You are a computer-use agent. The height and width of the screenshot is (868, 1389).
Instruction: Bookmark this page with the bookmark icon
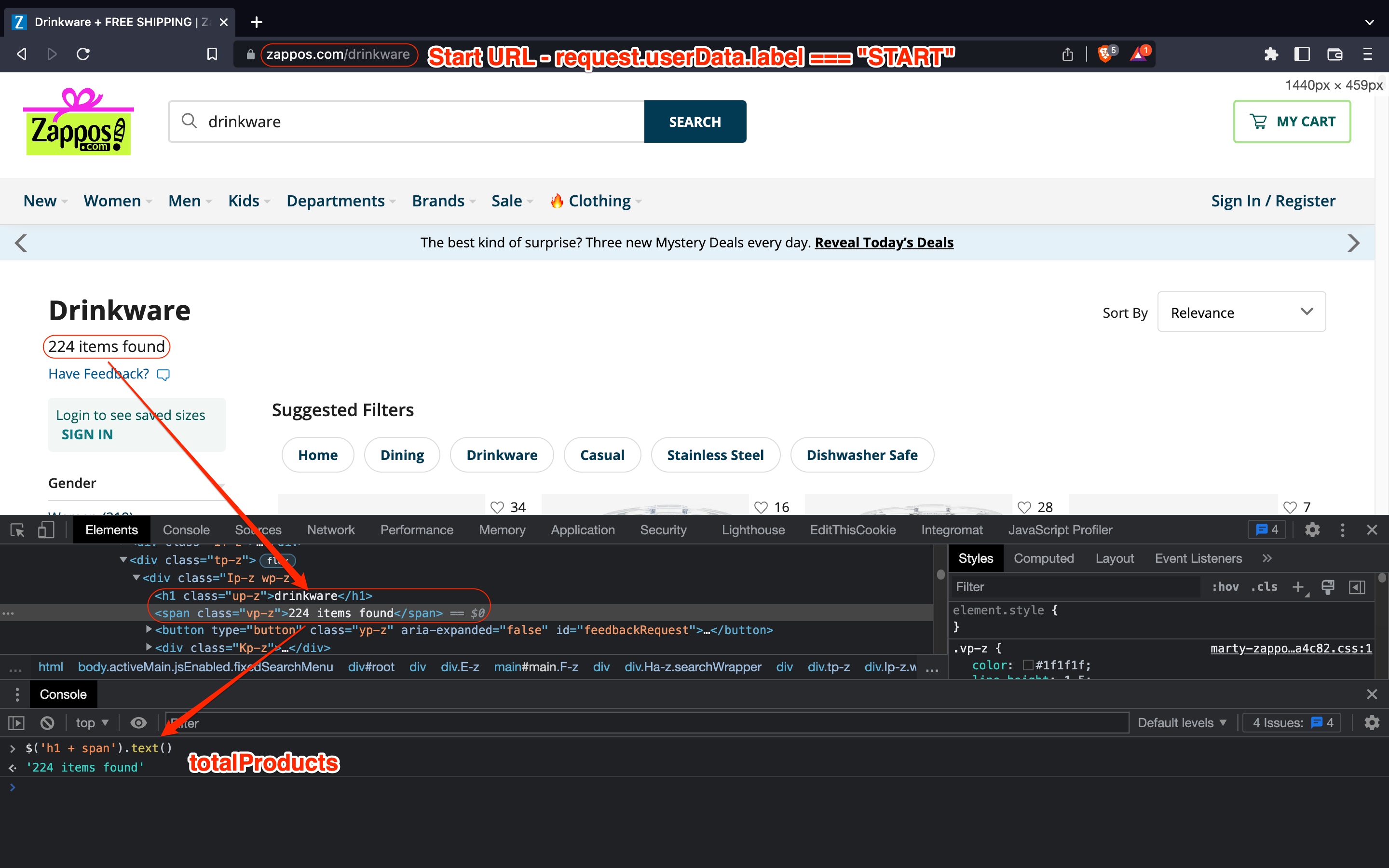pyautogui.click(x=212, y=54)
